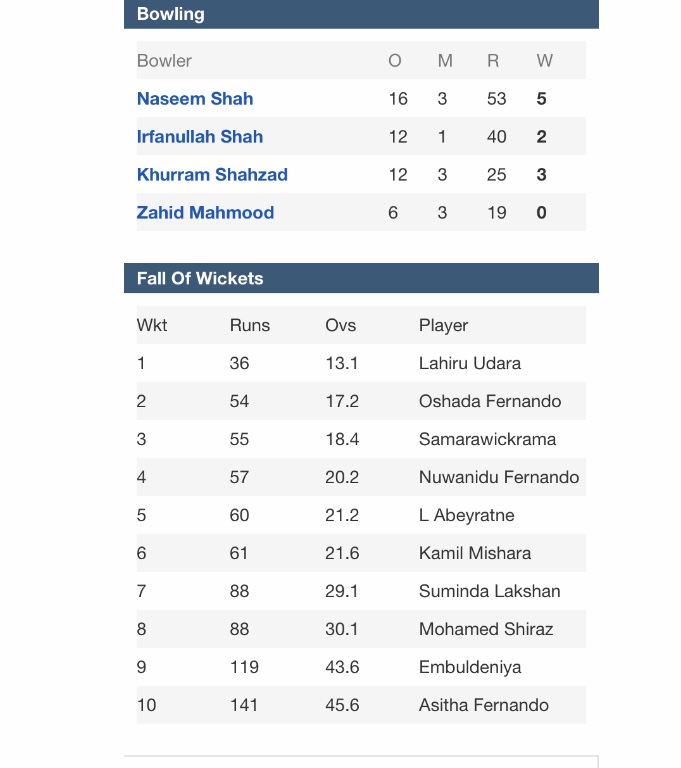Viewport: 681px width, 768px height.
Task: Select the Oshada Fernando wicket row
Action: pyautogui.click(x=361, y=401)
